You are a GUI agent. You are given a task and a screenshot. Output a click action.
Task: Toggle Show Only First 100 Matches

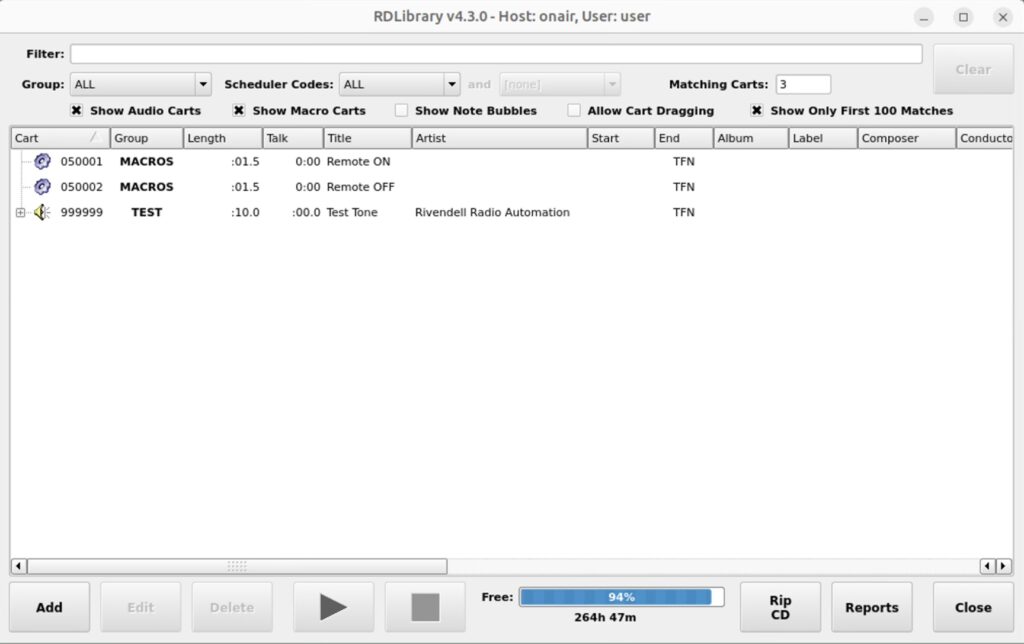click(756, 110)
